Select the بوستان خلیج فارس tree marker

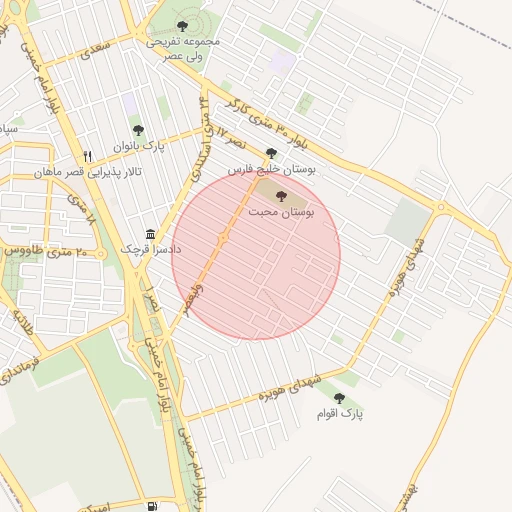(272, 153)
